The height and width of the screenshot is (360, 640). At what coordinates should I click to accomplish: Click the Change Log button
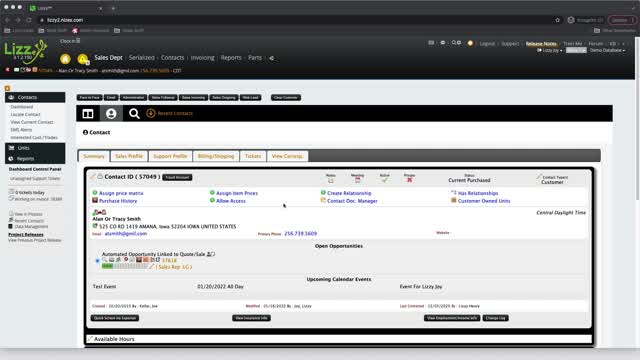point(496,318)
